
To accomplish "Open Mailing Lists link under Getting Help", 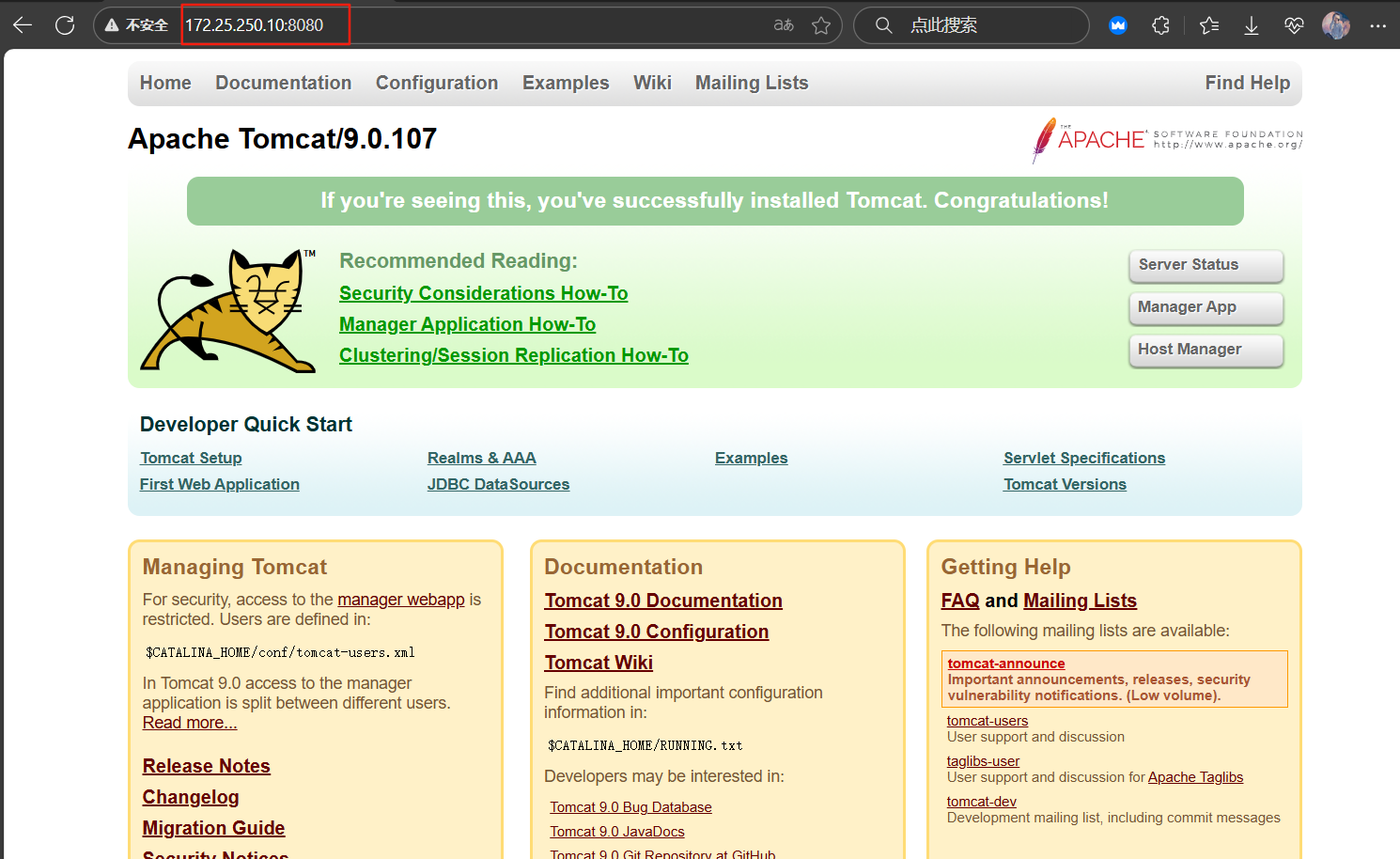I will click(1081, 601).
